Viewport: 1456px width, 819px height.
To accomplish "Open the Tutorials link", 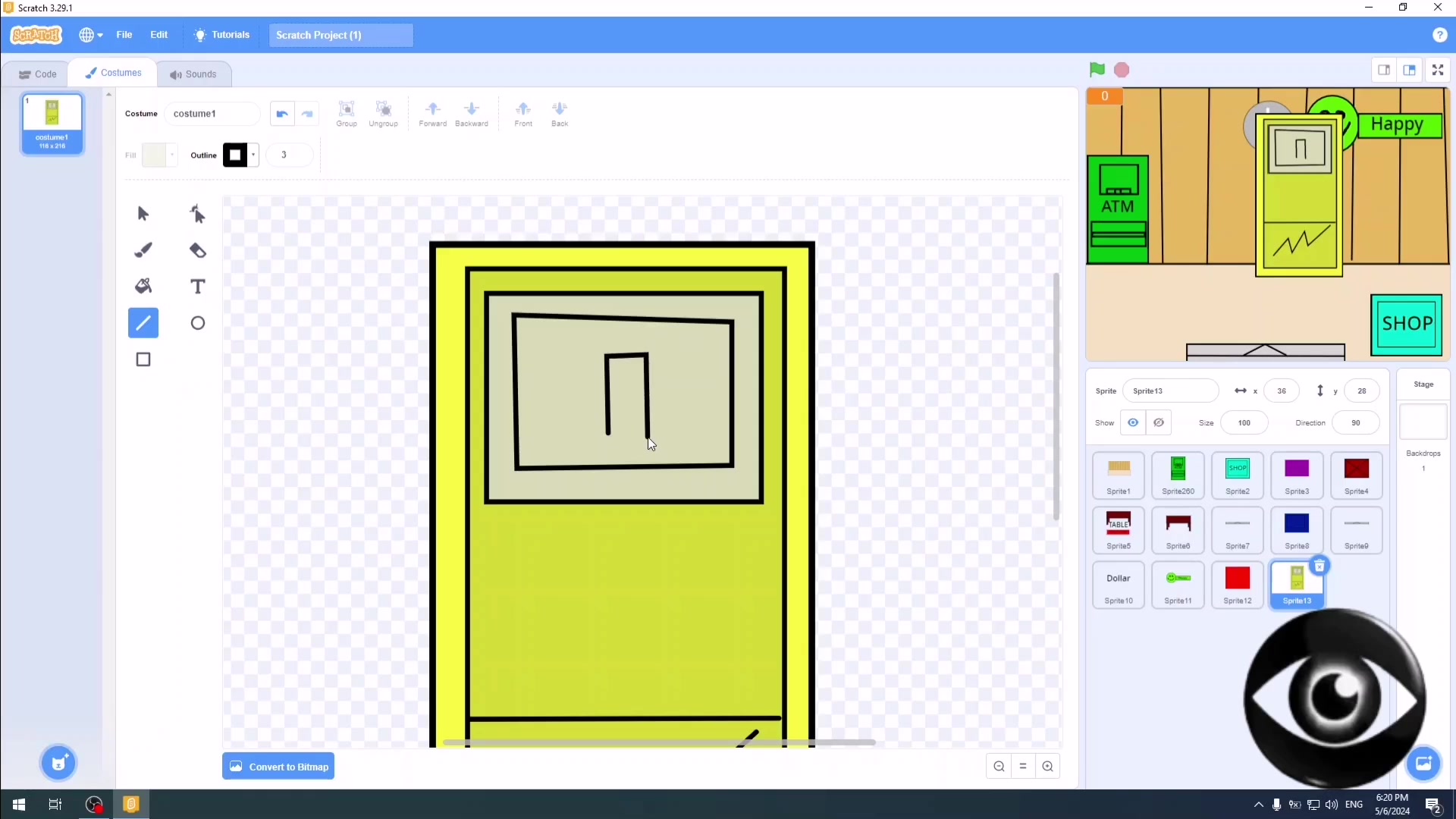I will 222,35.
